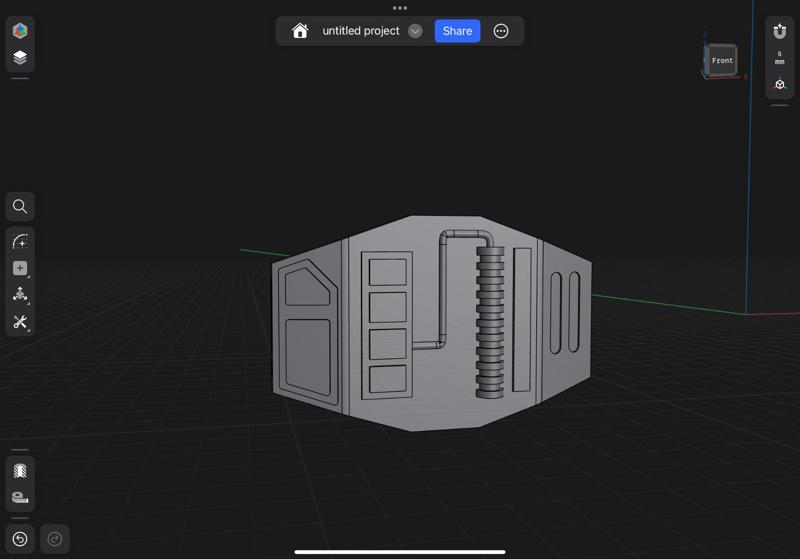Toggle the magnet snapping icon
Image resolution: width=800 pixels, height=559 pixels.
click(780, 31)
